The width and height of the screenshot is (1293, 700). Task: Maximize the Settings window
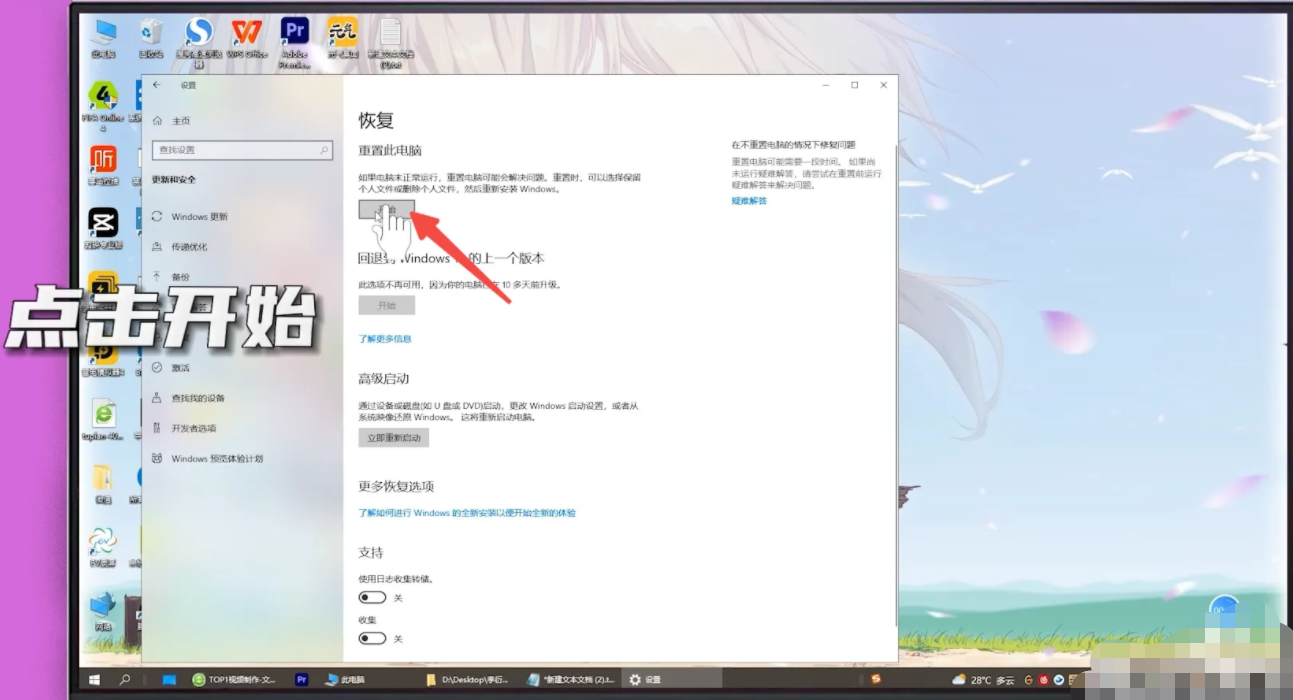click(854, 85)
